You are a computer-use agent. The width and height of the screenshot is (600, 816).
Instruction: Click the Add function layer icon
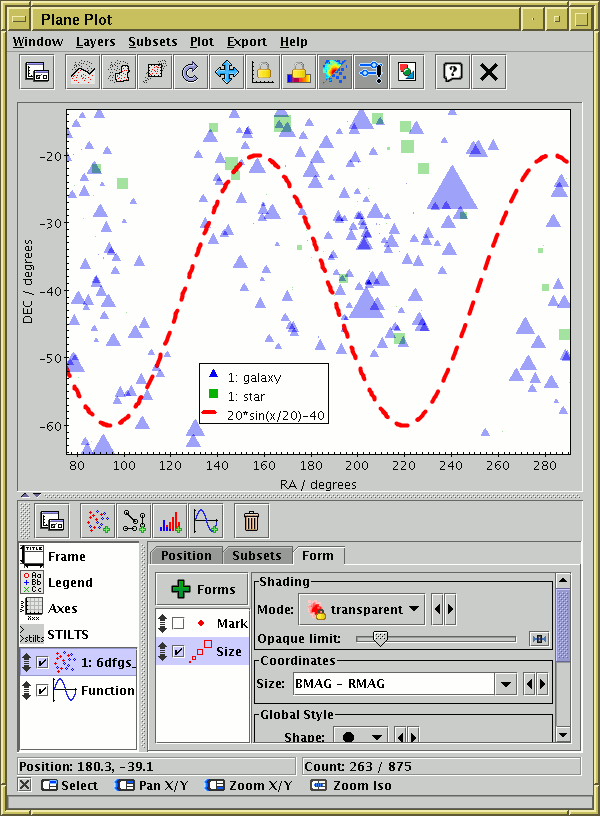[x=205, y=521]
